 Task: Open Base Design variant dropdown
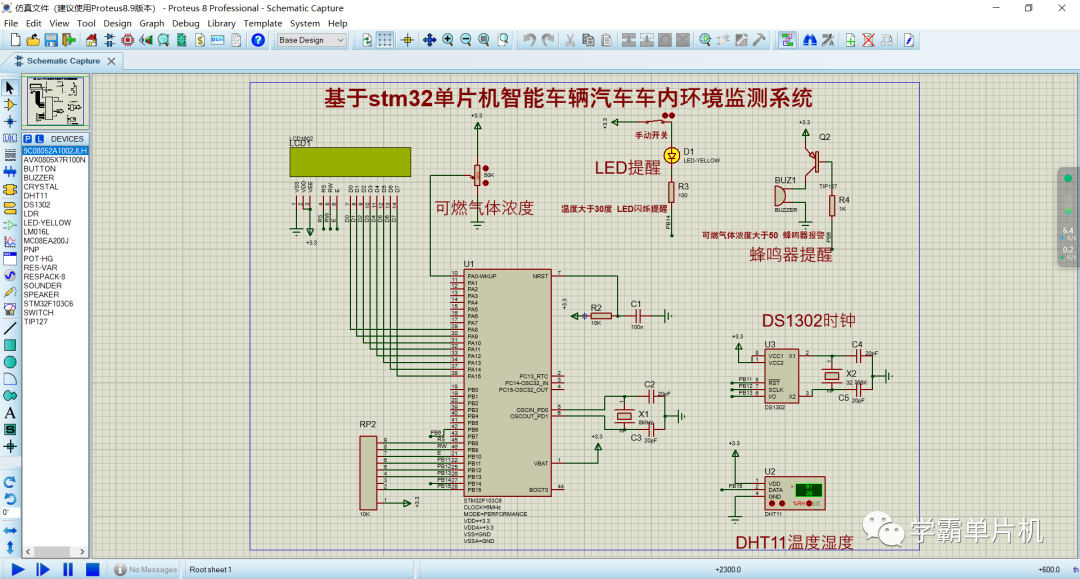click(311, 41)
